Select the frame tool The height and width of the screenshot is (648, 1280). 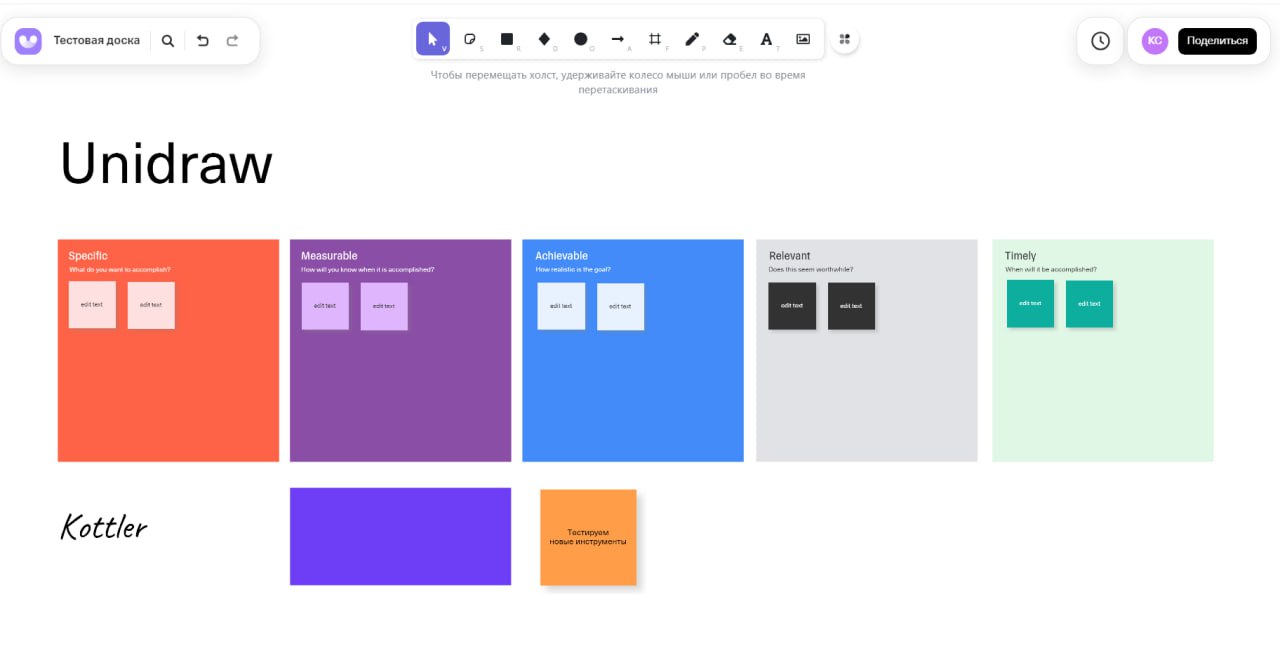(x=655, y=39)
